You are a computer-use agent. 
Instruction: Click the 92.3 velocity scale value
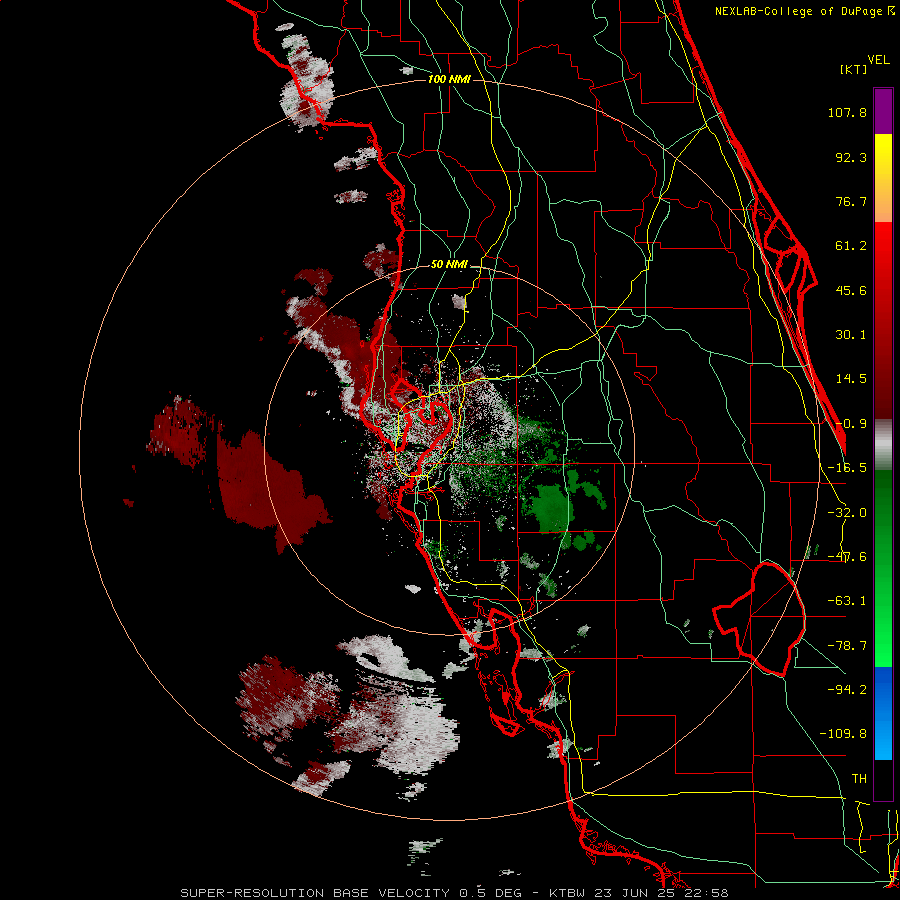tap(851, 157)
